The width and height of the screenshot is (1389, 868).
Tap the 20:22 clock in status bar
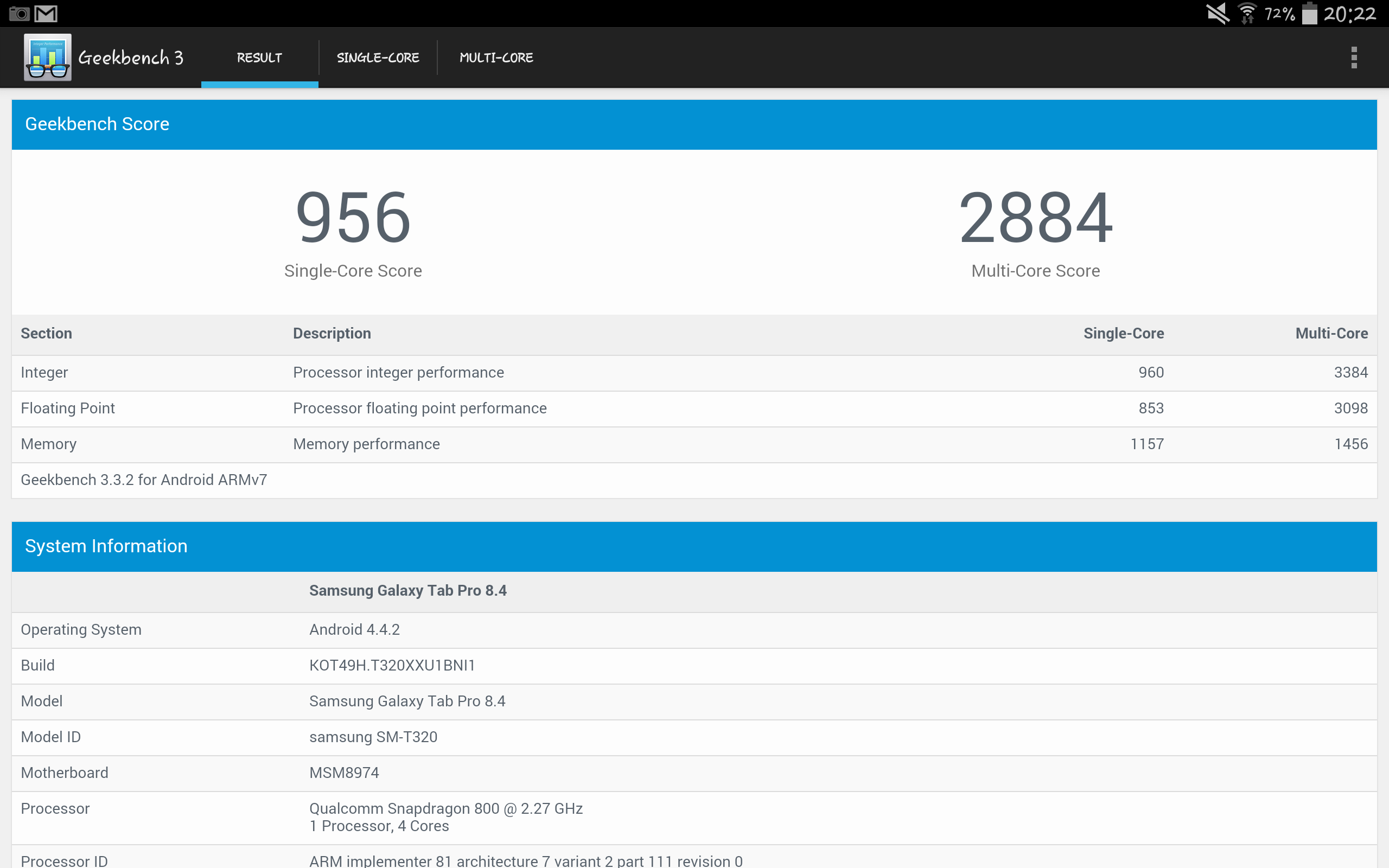tap(1349, 13)
